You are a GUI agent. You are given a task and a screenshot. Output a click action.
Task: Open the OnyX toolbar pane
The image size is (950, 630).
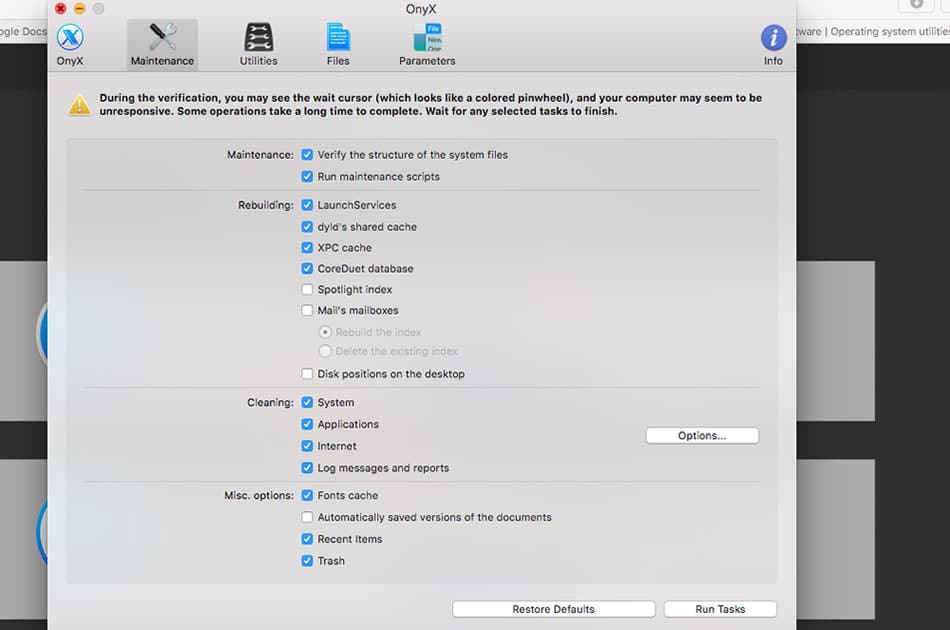pyautogui.click(x=70, y=44)
